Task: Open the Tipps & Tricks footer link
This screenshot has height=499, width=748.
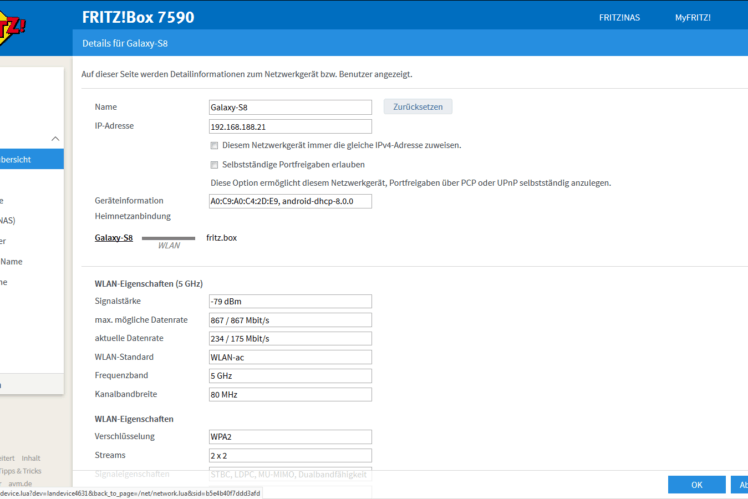Action: coord(21,471)
